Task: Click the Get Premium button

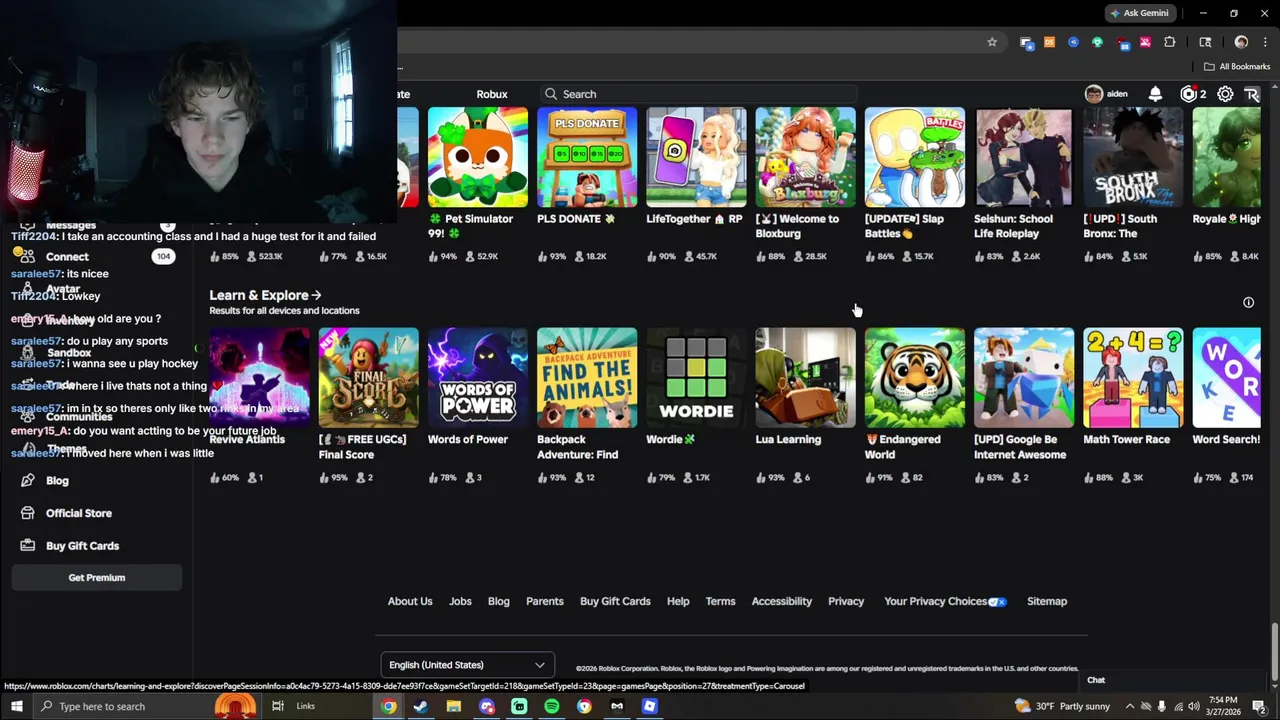Action: [x=97, y=578]
